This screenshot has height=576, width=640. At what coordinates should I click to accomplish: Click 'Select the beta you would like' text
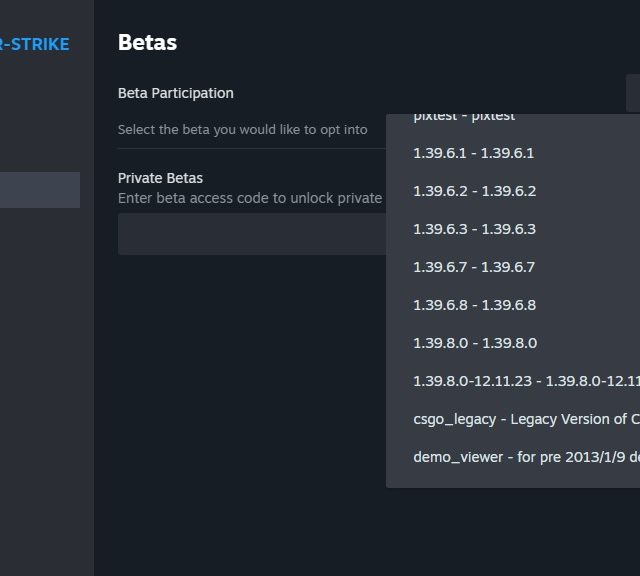click(x=242, y=129)
